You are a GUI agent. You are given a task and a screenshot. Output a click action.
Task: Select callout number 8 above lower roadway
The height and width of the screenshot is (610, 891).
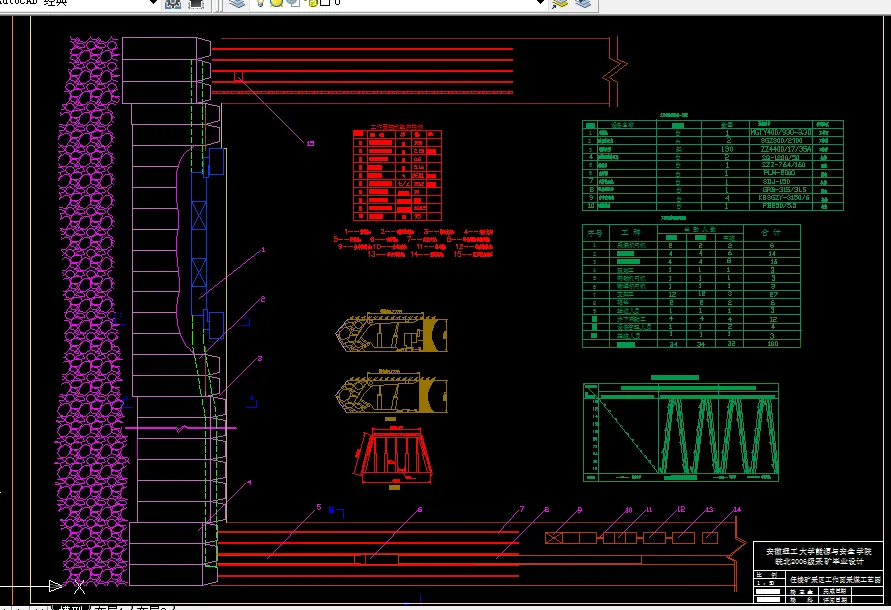click(x=547, y=509)
